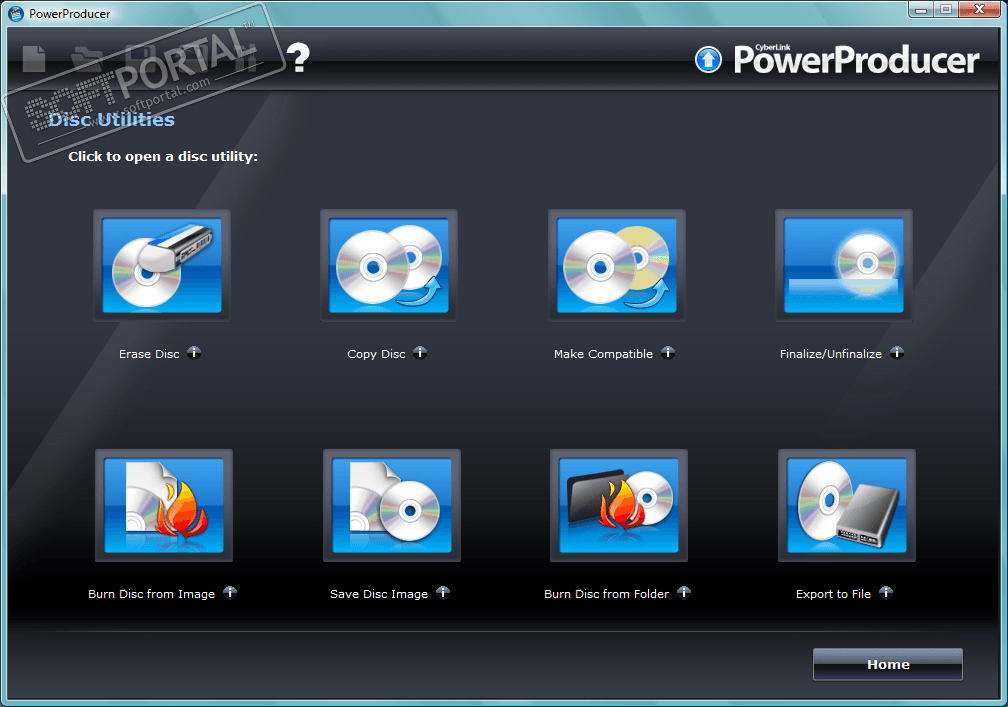Image resolution: width=1008 pixels, height=707 pixels.
Task: Click the Save Project floppy icon
Action: 140,58
